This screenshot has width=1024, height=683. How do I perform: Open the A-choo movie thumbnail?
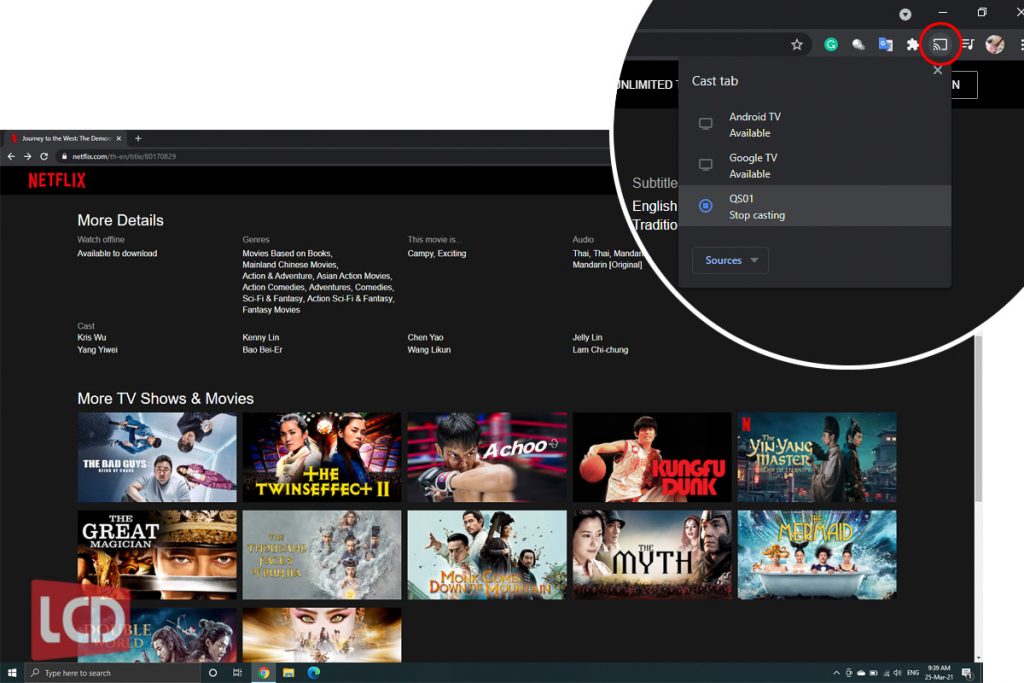coord(487,457)
